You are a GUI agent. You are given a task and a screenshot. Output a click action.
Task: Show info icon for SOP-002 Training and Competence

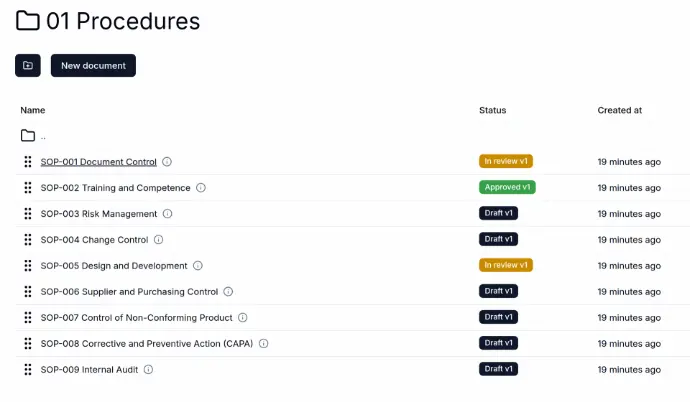[x=201, y=188]
